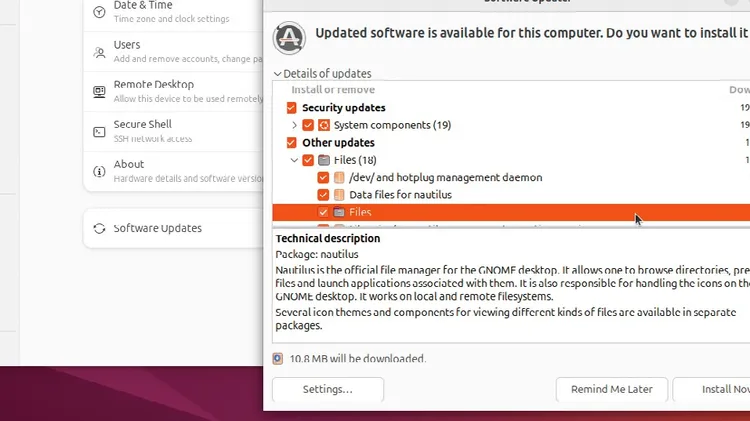Screen dimensions: 750x421
Task: Open the Software Updates settings entry
Action: coord(174,228)
